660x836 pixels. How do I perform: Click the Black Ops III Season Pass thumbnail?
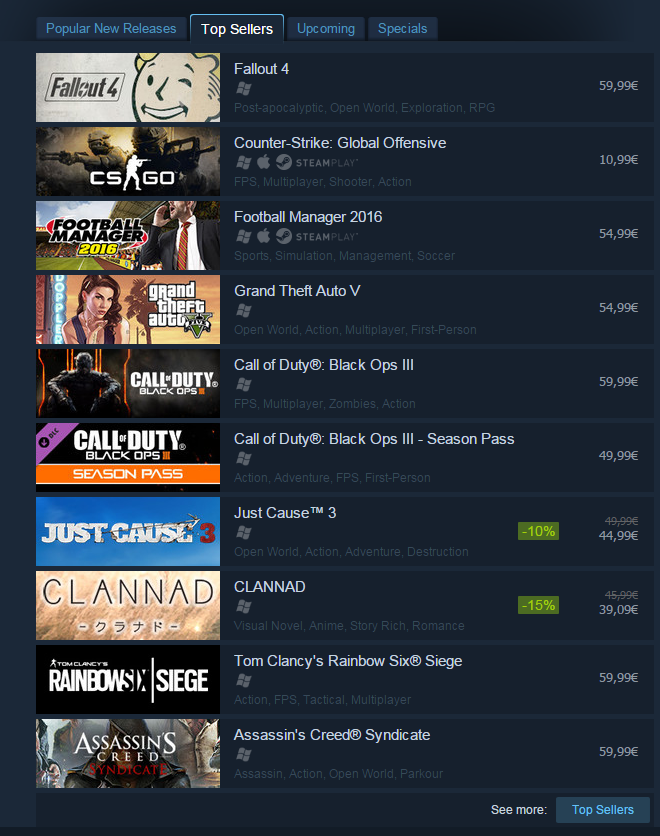tap(128, 457)
